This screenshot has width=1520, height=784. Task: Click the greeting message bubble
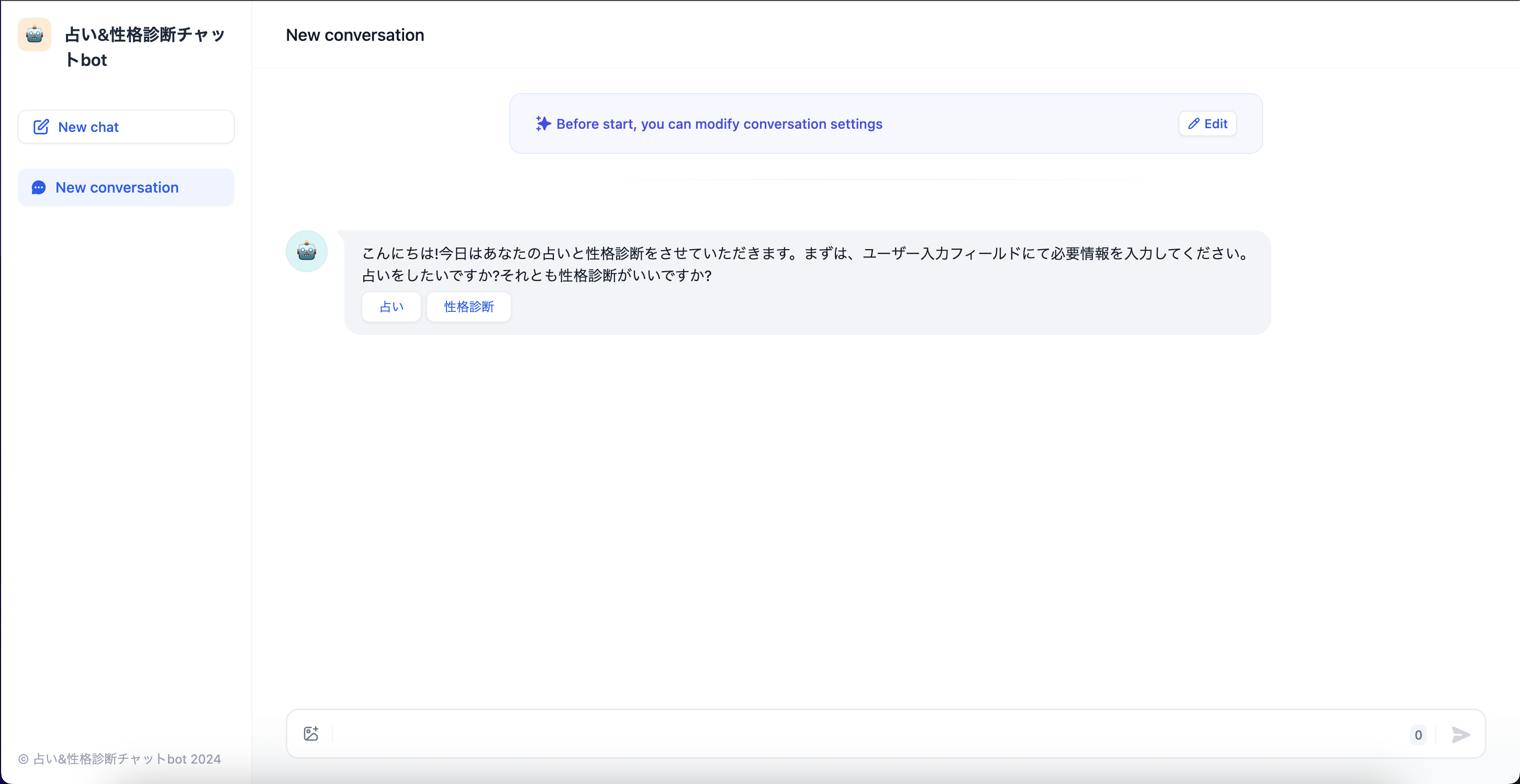[802, 264]
